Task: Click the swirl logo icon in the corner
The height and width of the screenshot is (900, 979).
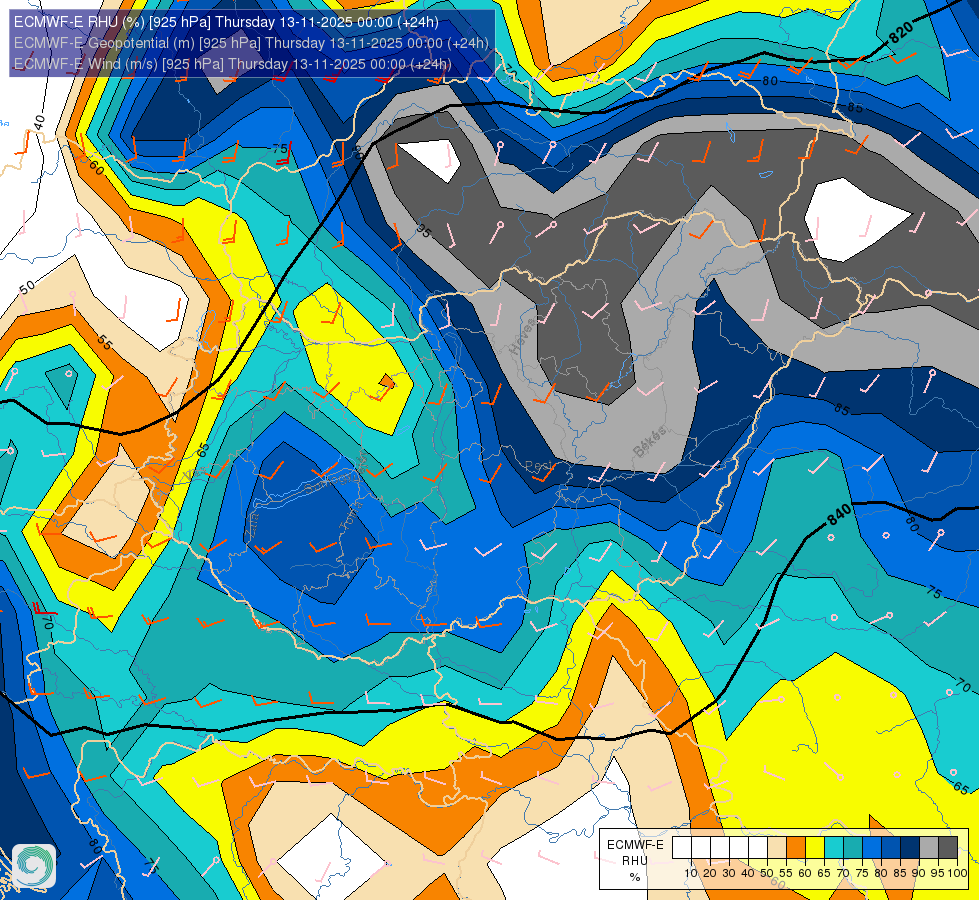Action: tap(34, 866)
